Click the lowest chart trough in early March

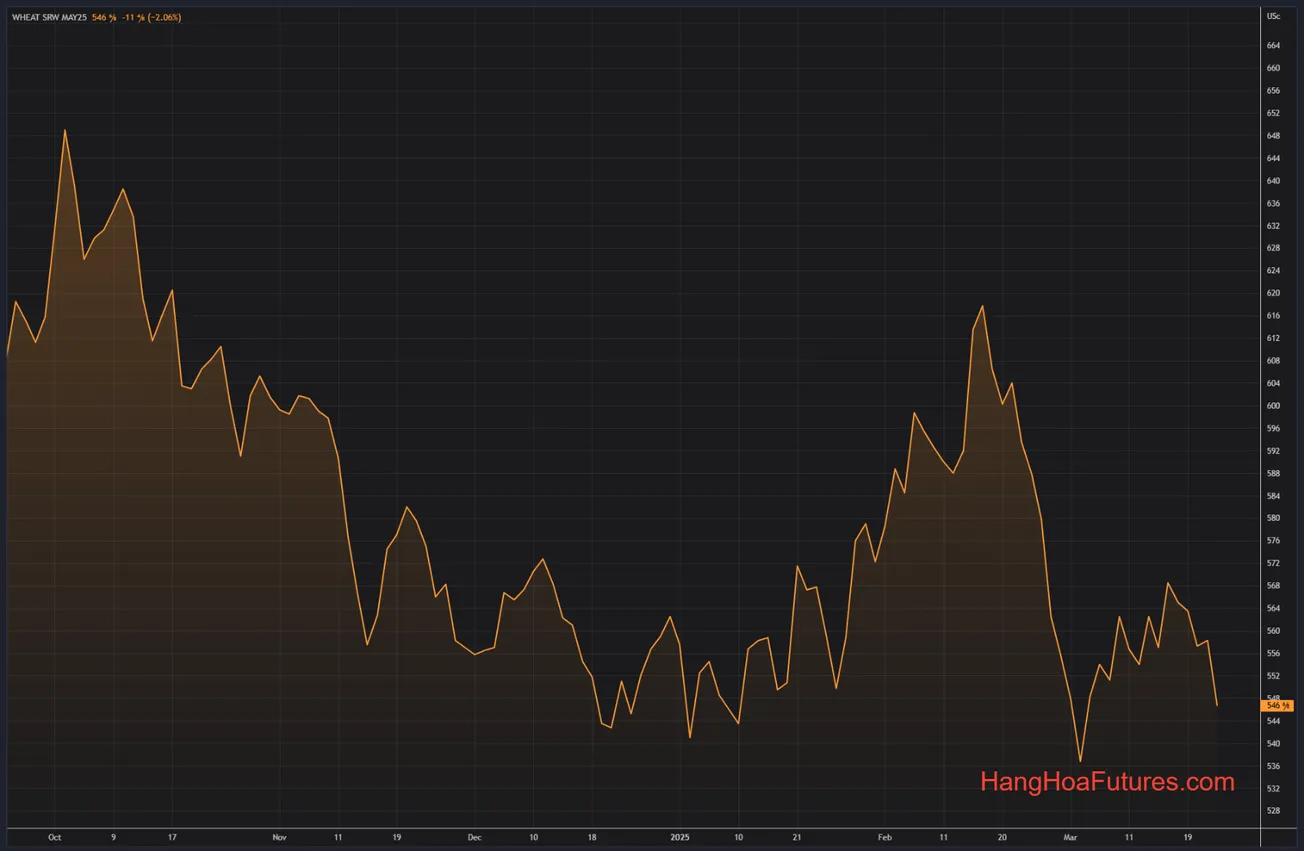(1080, 762)
